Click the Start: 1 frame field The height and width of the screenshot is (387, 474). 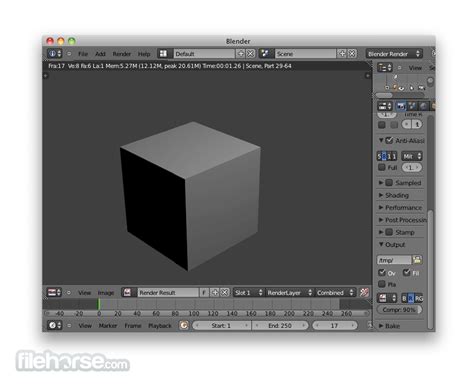click(x=221, y=325)
